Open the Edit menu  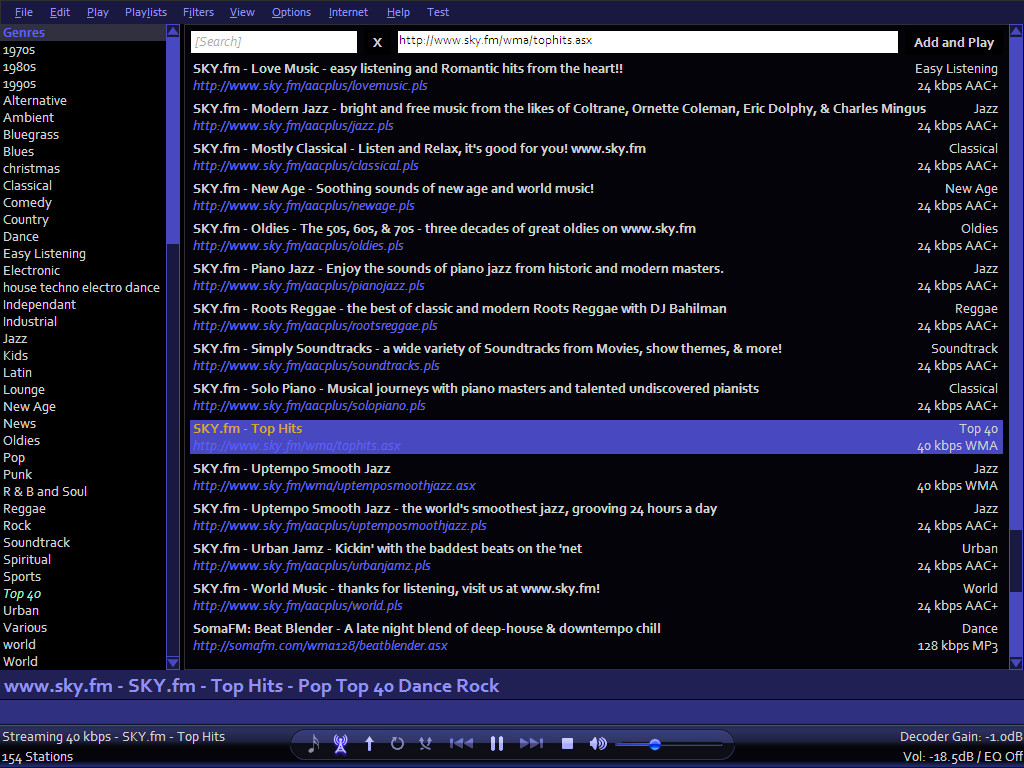[59, 12]
